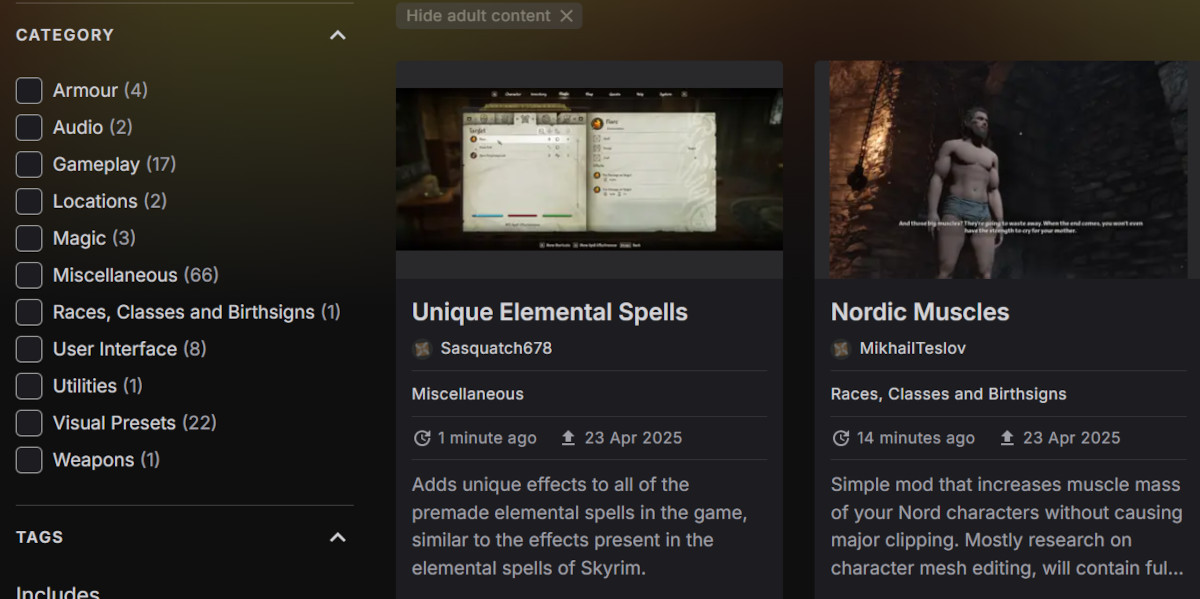Viewport: 1200px width, 599px height.
Task: Open the Nordic Muscles mod thumbnail
Action: [1007, 169]
